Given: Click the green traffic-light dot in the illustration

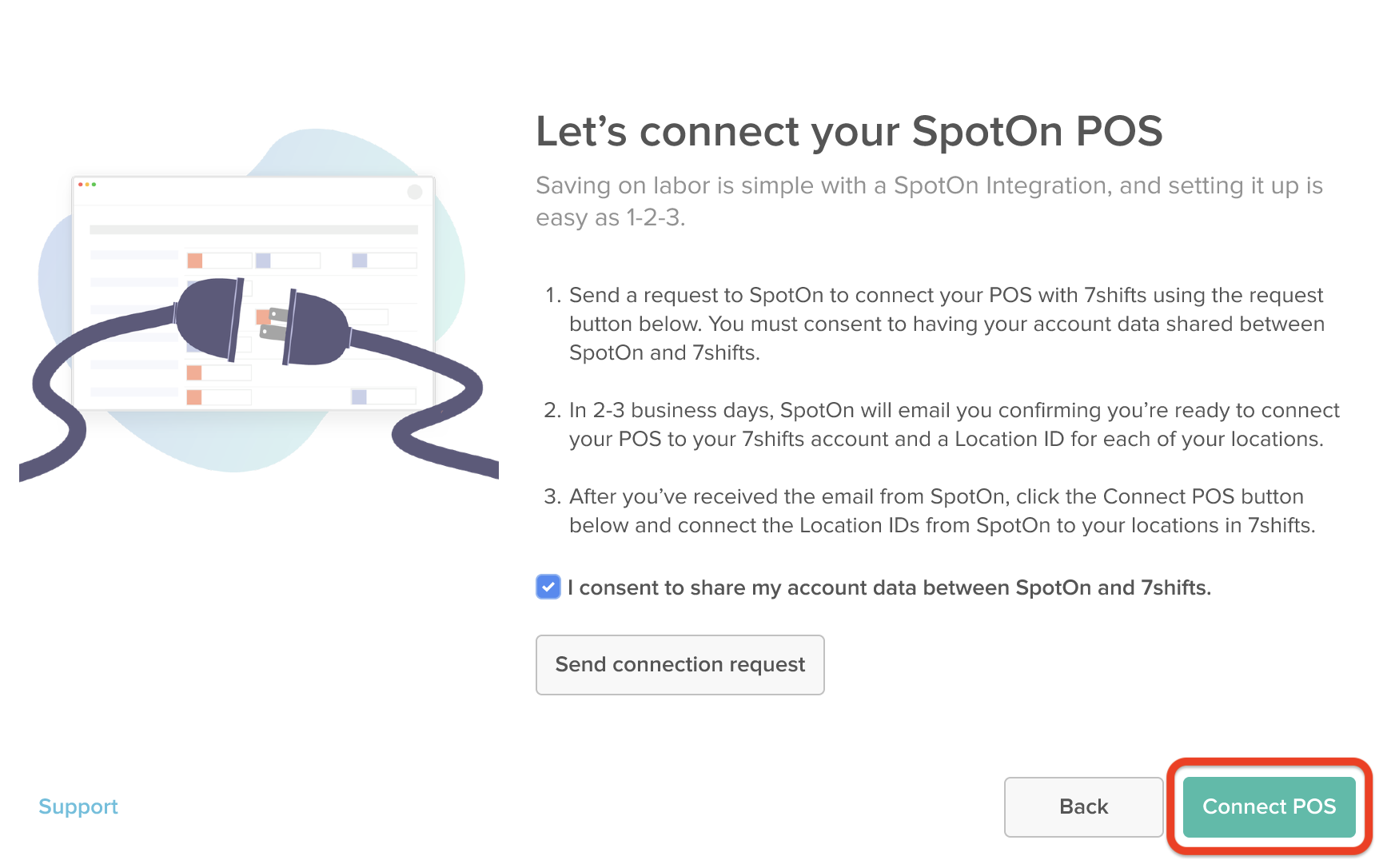Looking at the screenshot, I should pos(94,185).
